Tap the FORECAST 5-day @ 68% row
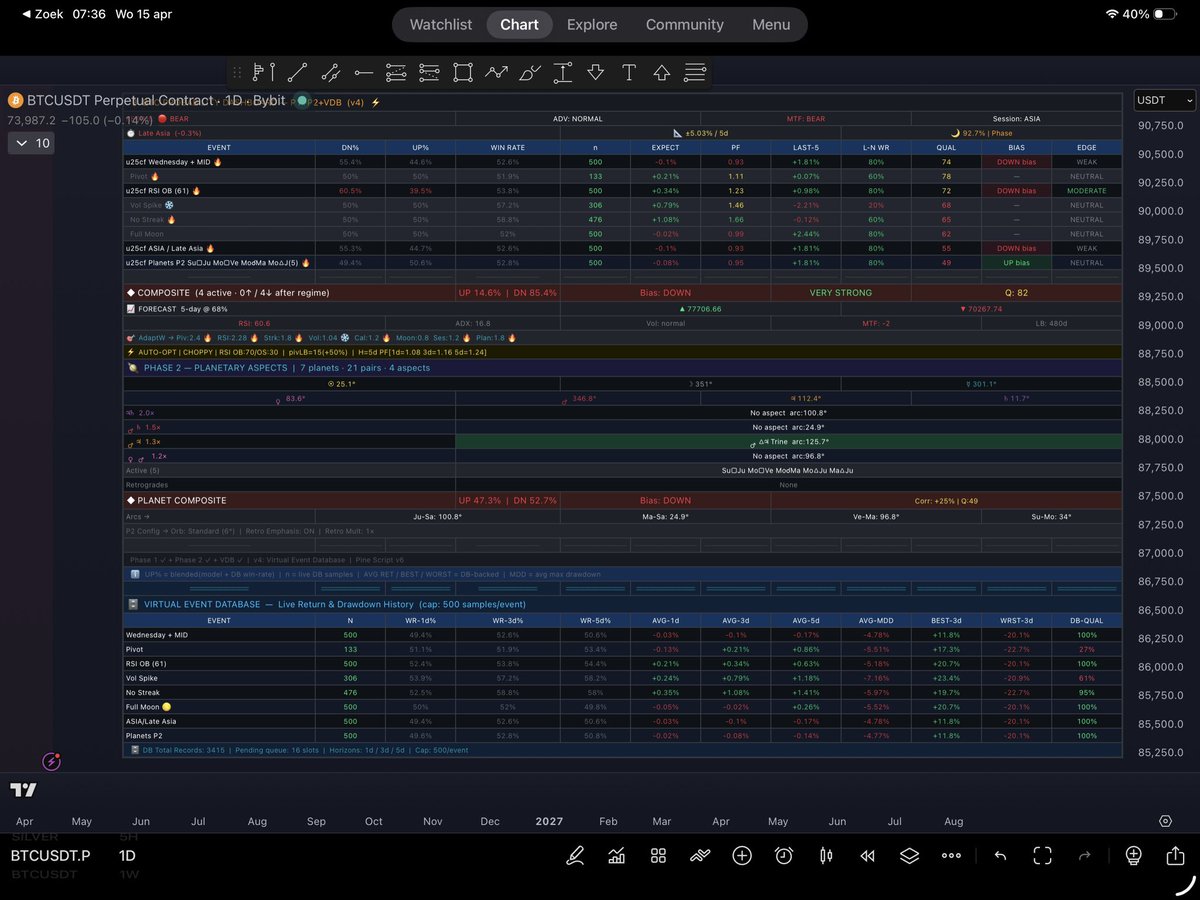This screenshot has height=900, width=1200. pos(622,309)
